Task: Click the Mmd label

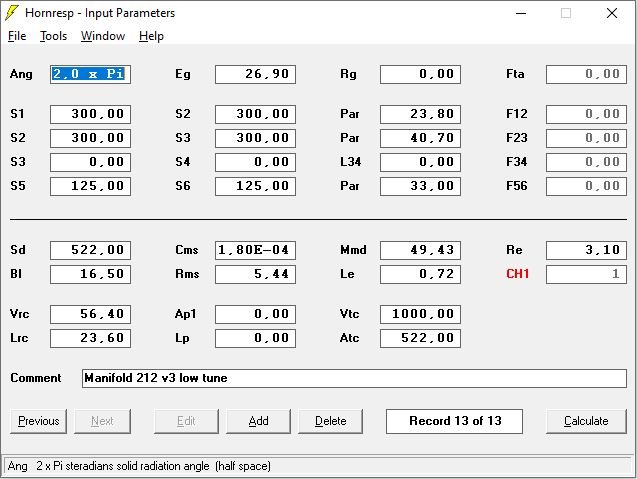Action: 353,250
